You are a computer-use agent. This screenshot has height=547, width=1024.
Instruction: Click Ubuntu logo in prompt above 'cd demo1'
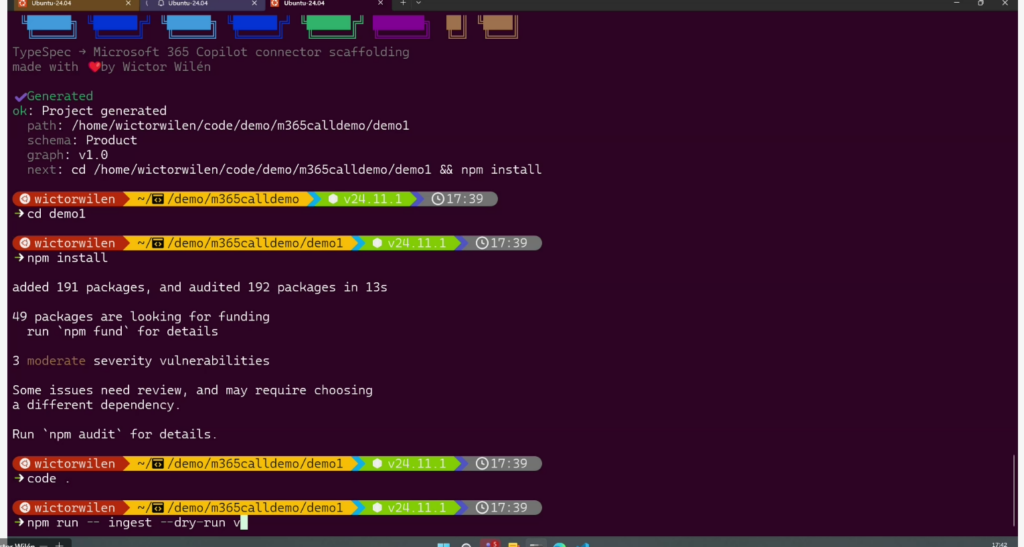coord(23,199)
